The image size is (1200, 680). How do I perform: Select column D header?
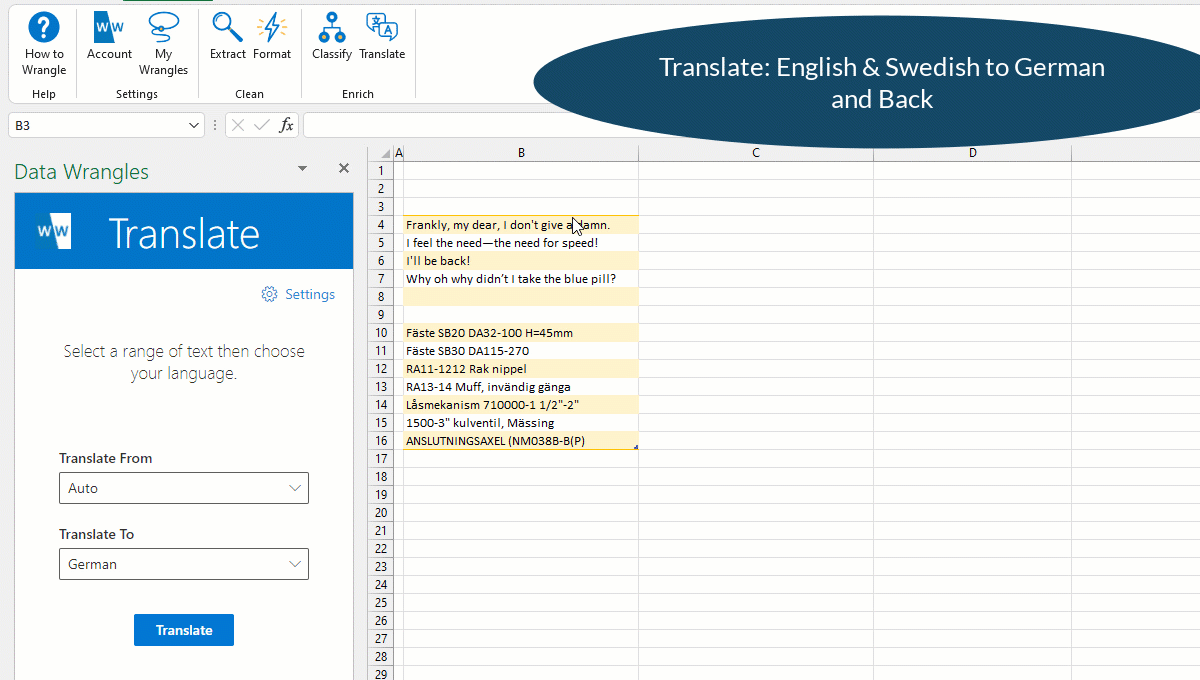pos(972,153)
